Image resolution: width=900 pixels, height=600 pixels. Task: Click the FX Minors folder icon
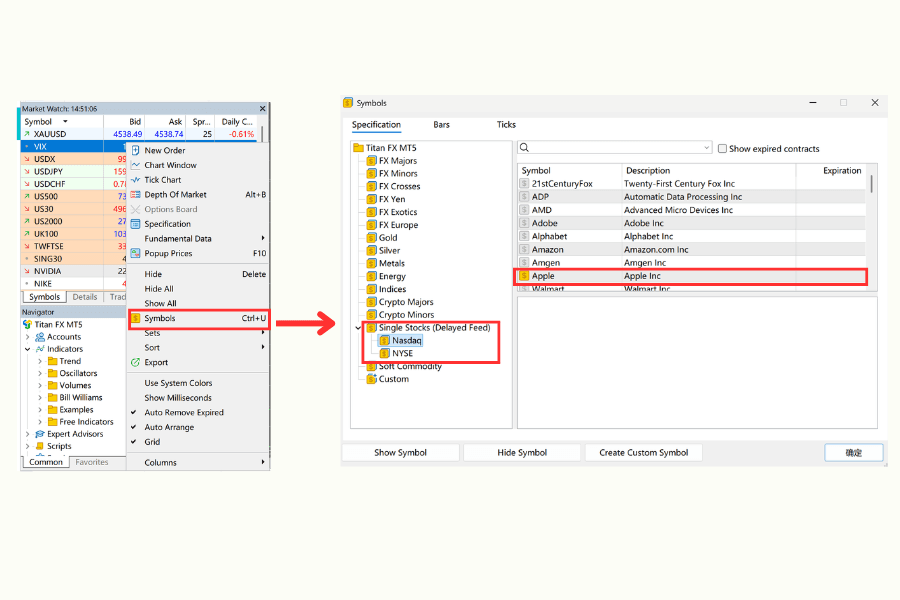pyautogui.click(x=371, y=173)
